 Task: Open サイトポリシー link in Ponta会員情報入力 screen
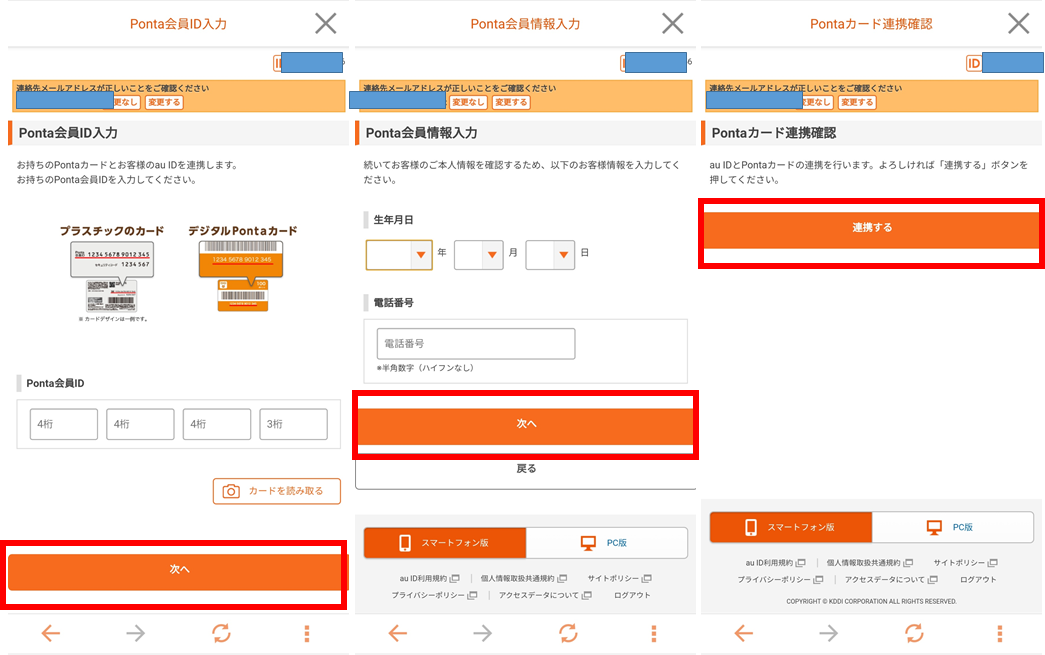tap(619, 578)
